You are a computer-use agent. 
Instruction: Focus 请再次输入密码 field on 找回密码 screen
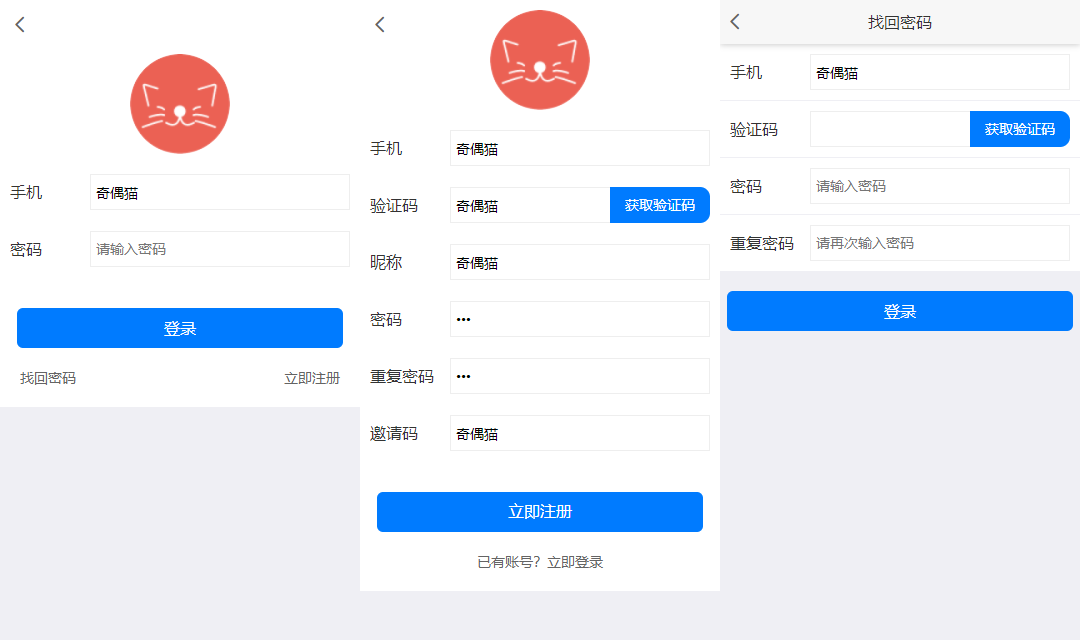(940, 243)
